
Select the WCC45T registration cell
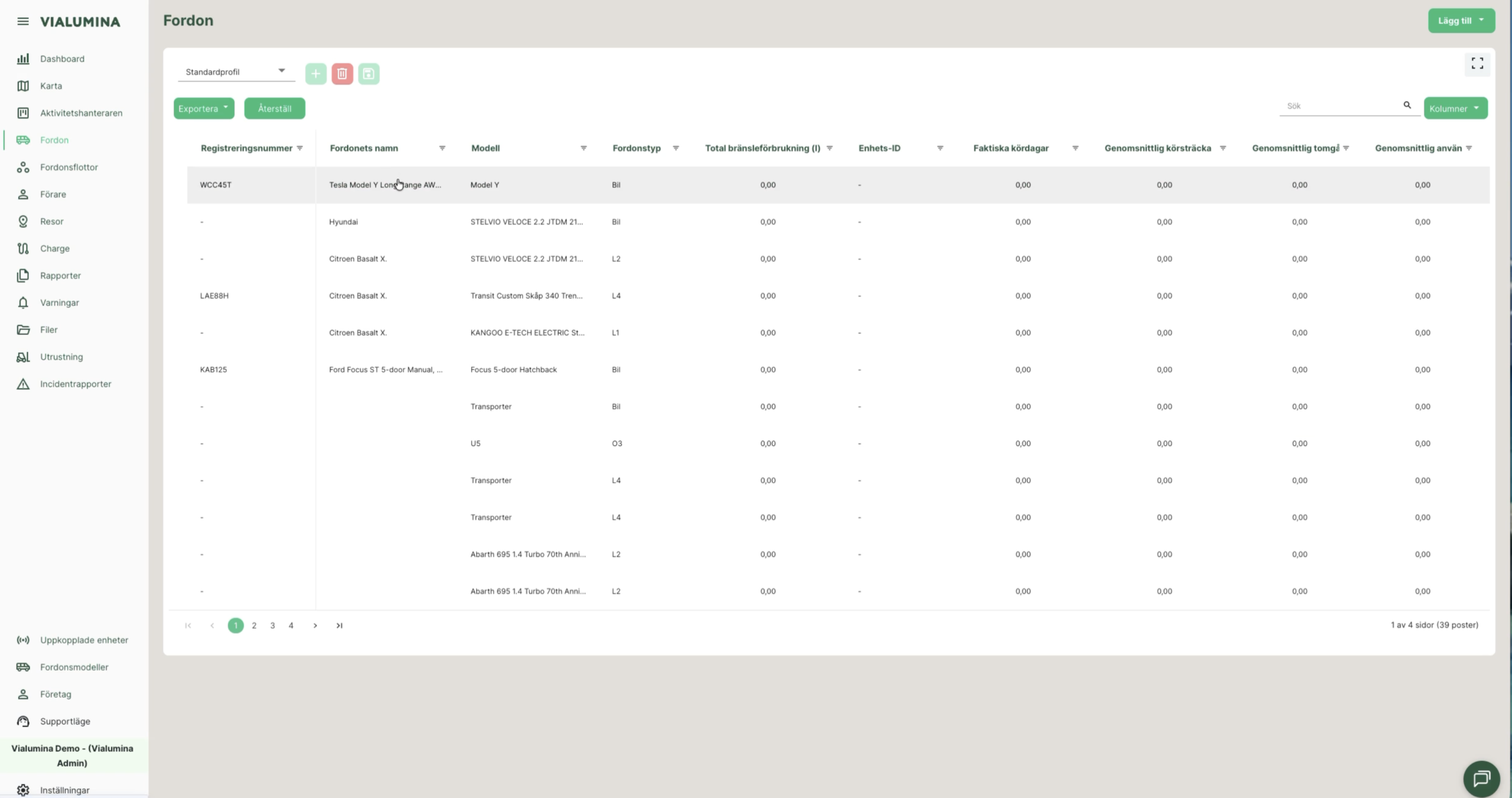251,185
